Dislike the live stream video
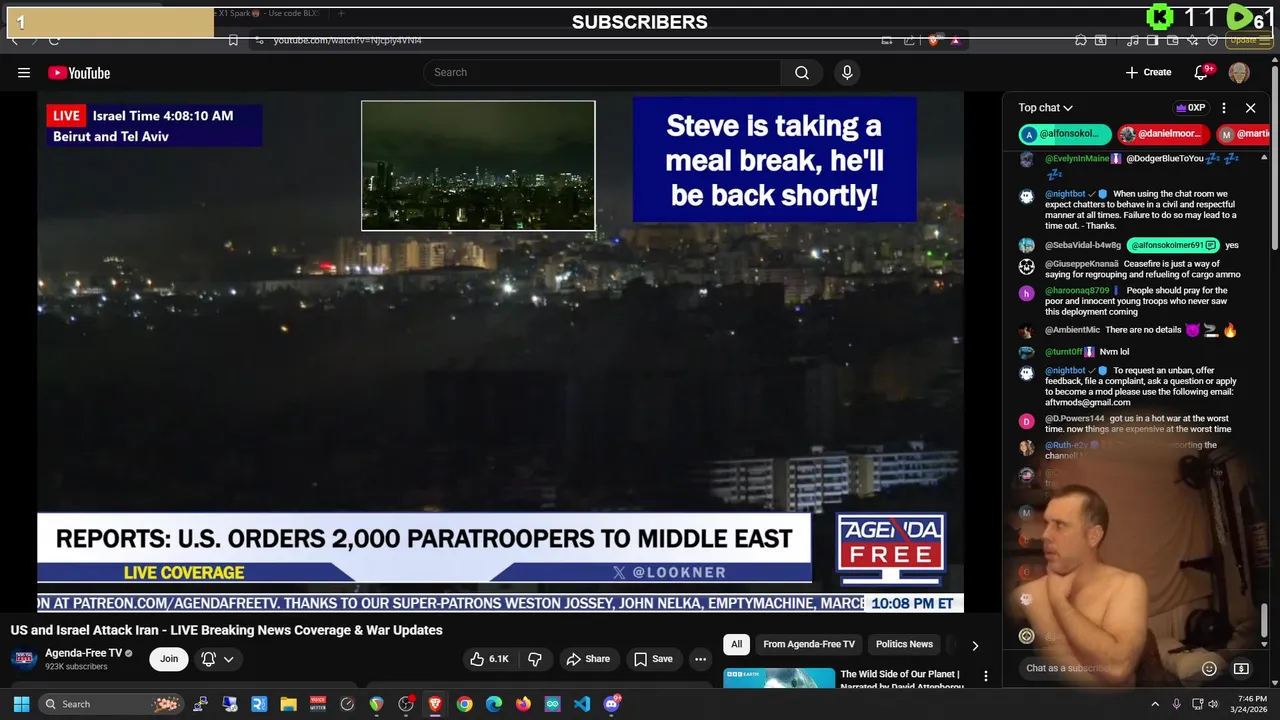The image size is (1280, 720). coord(535,659)
